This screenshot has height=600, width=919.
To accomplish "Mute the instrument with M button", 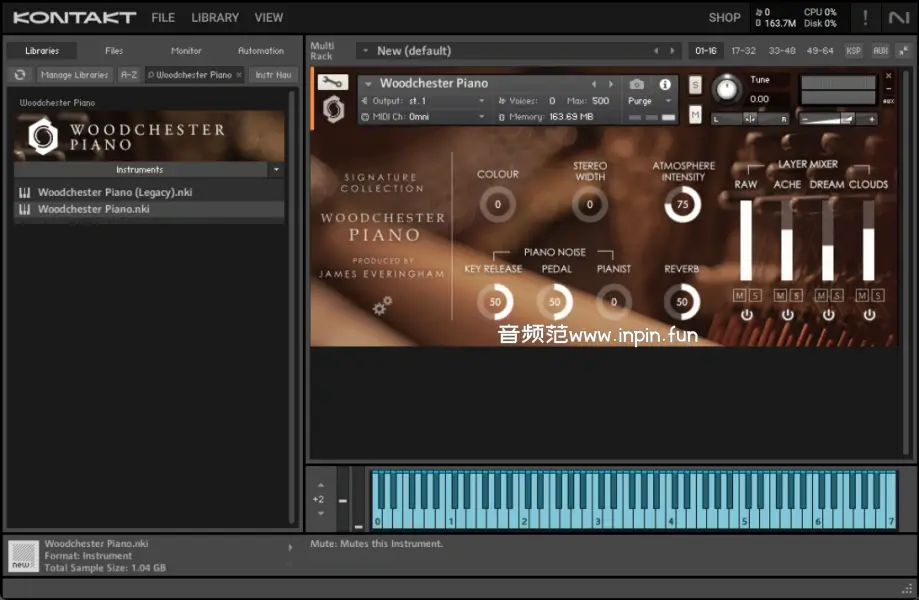I will pos(695,115).
